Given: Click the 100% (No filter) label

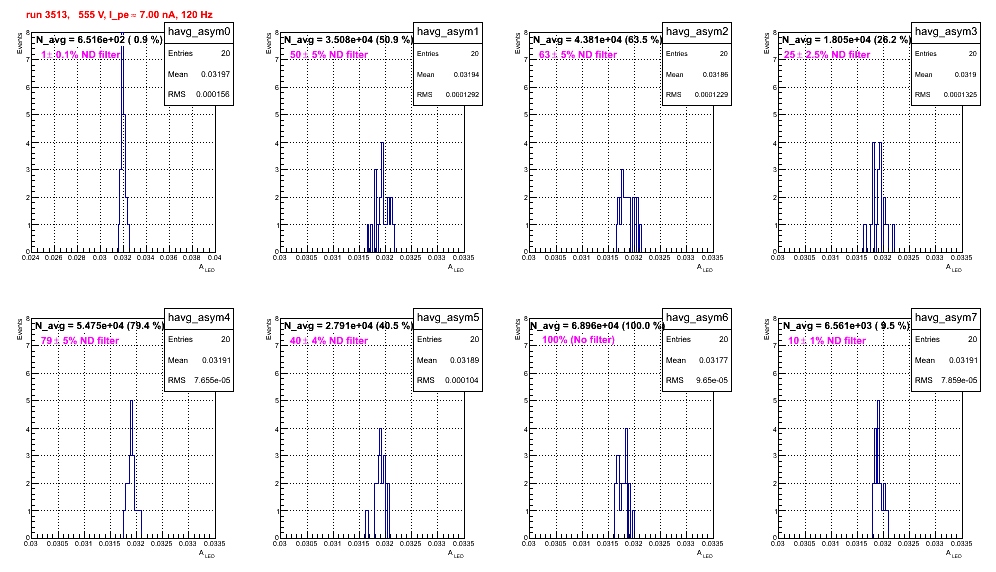Looking at the screenshot, I should click(x=579, y=340).
